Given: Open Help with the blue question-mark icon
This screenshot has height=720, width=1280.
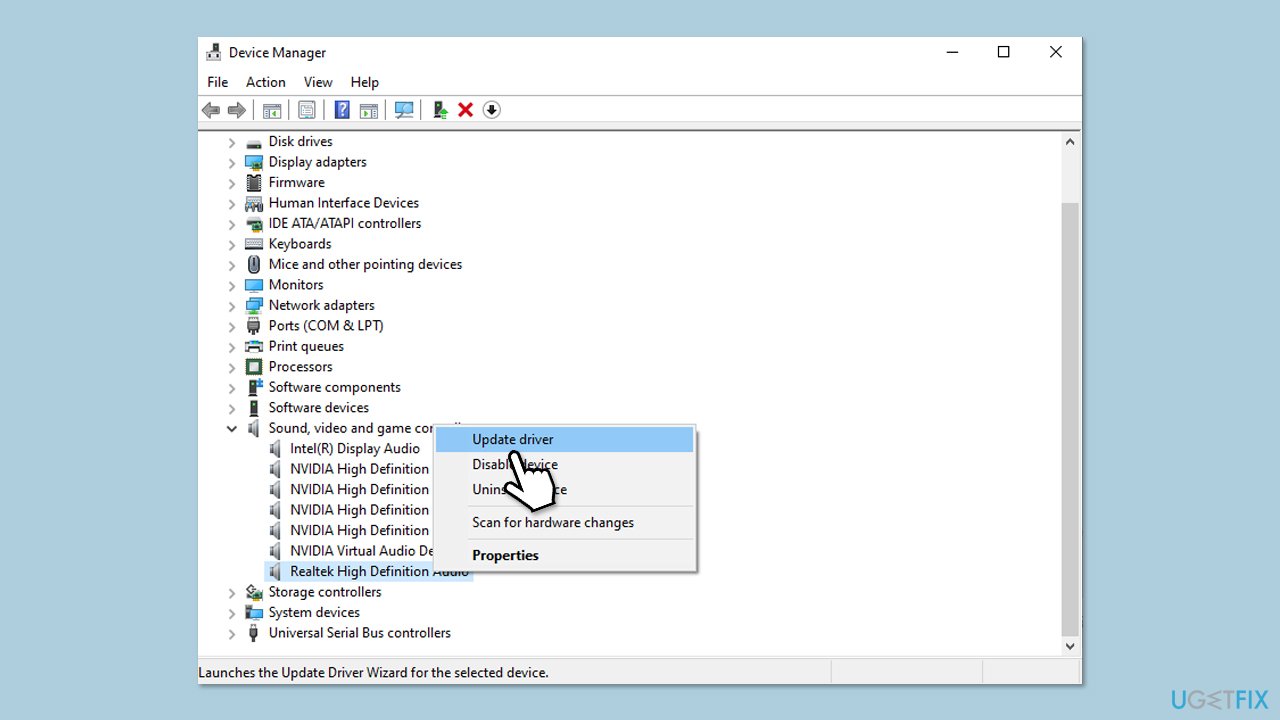Looking at the screenshot, I should click(342, 110).
